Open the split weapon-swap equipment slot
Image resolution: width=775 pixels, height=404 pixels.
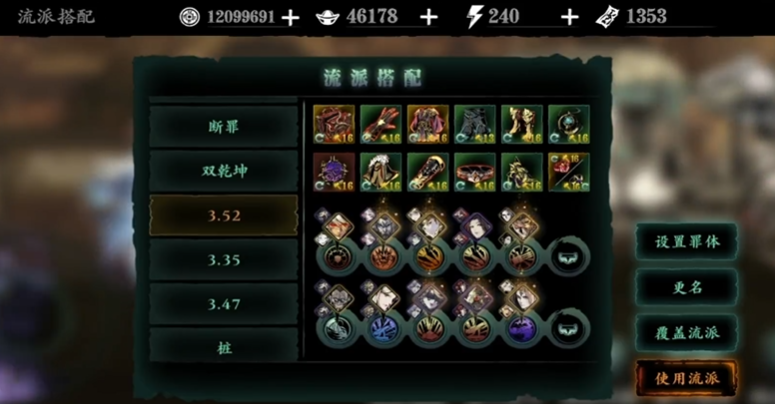[x=568, y=172]
